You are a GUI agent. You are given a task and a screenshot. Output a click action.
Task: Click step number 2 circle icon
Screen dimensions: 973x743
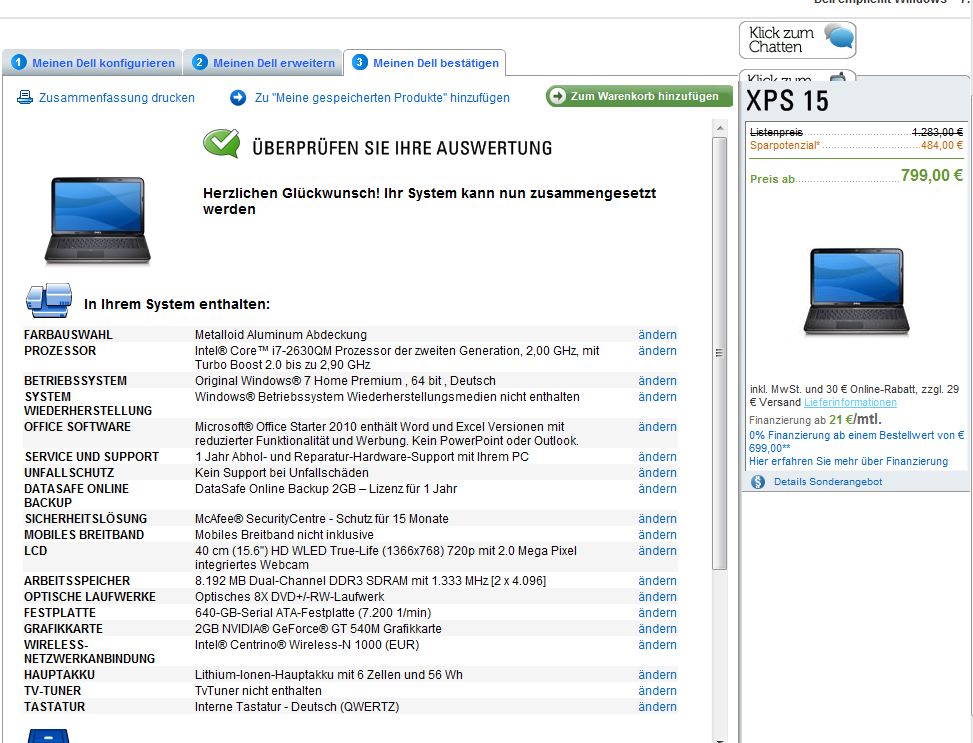point(199,62)
